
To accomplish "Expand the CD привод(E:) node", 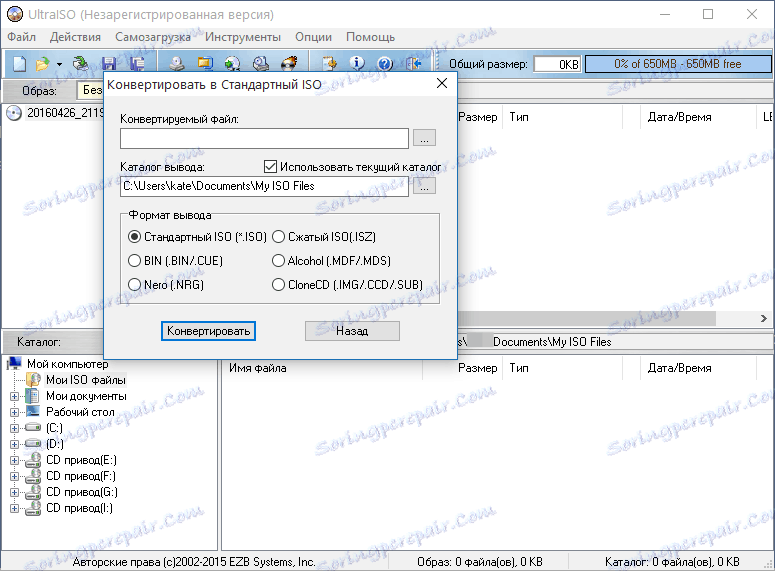I will [x=14, y=460].
